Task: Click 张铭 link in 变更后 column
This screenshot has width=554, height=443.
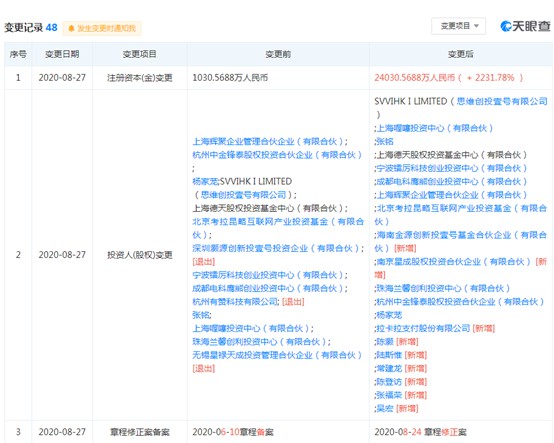Action: coord(385,142)
